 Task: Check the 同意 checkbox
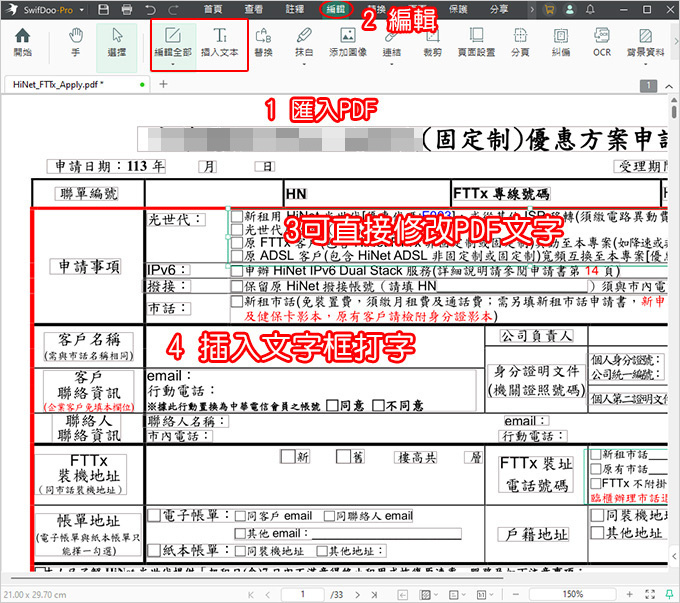pos(332,405)
